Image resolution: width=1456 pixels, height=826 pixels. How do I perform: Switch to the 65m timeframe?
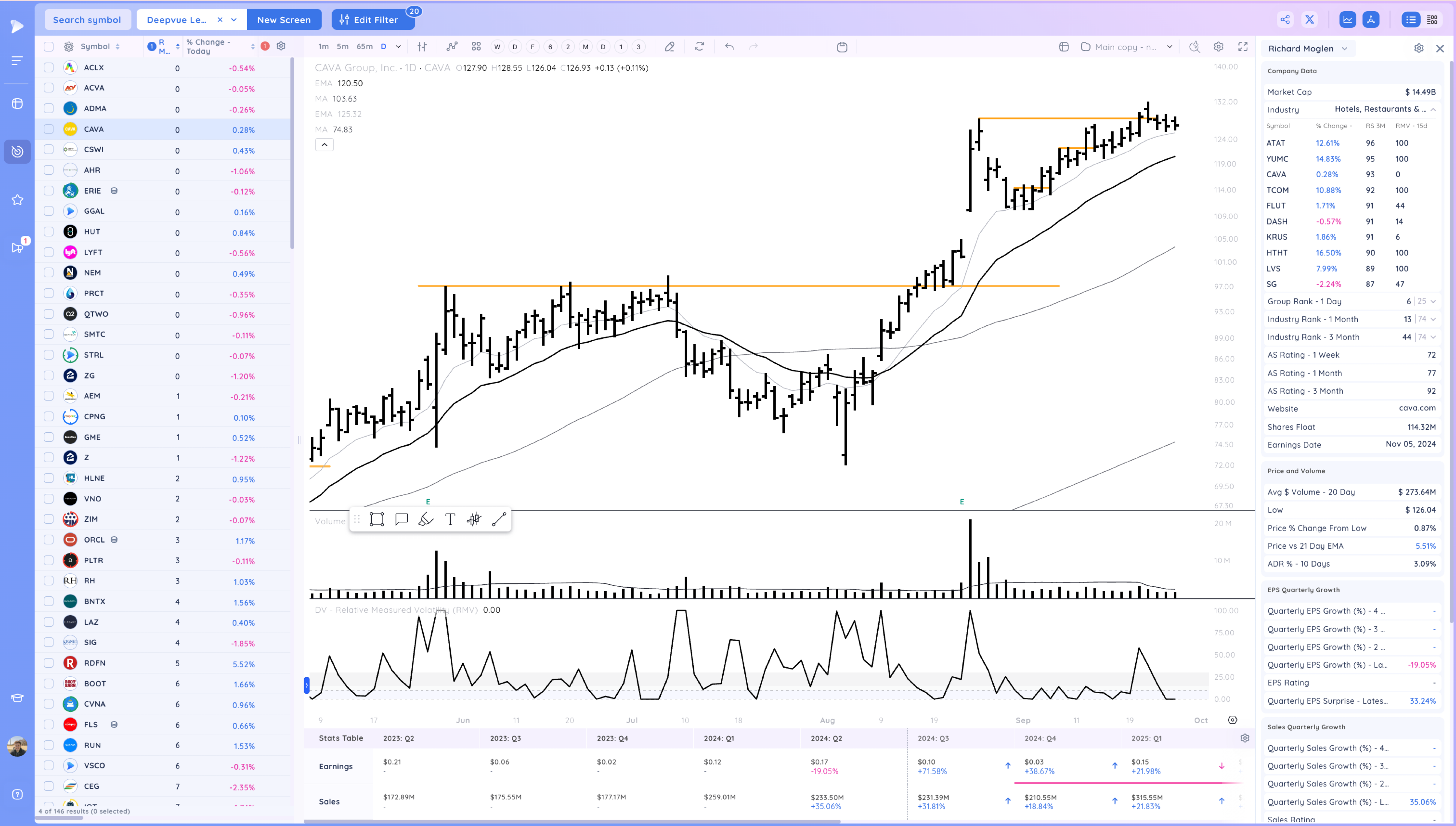[x=364, y=47]
